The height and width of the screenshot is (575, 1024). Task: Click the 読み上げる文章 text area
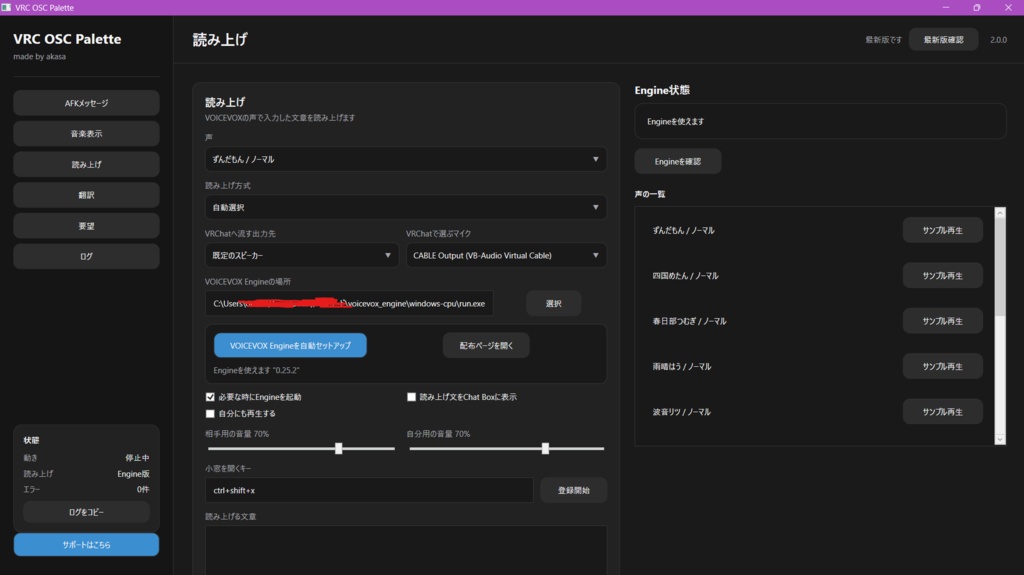(x=406, y=550)
